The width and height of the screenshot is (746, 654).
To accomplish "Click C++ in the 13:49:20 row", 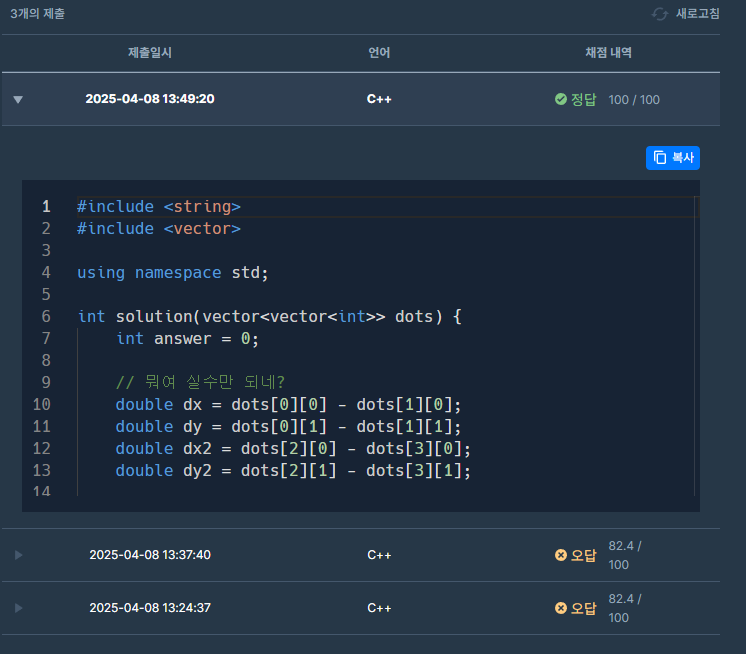I will (379, 99).
